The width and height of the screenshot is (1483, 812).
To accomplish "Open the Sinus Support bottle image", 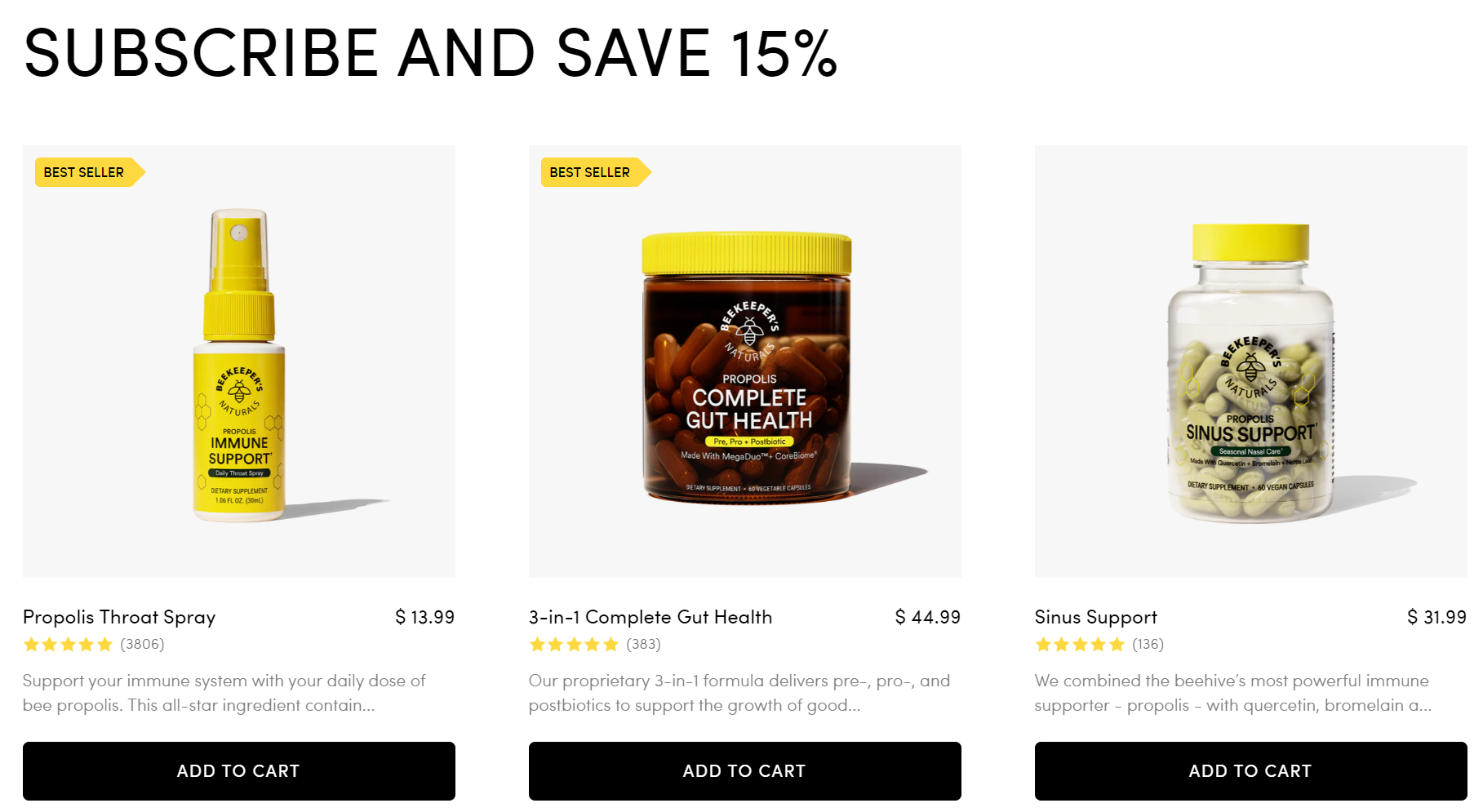I will 1251,362.
